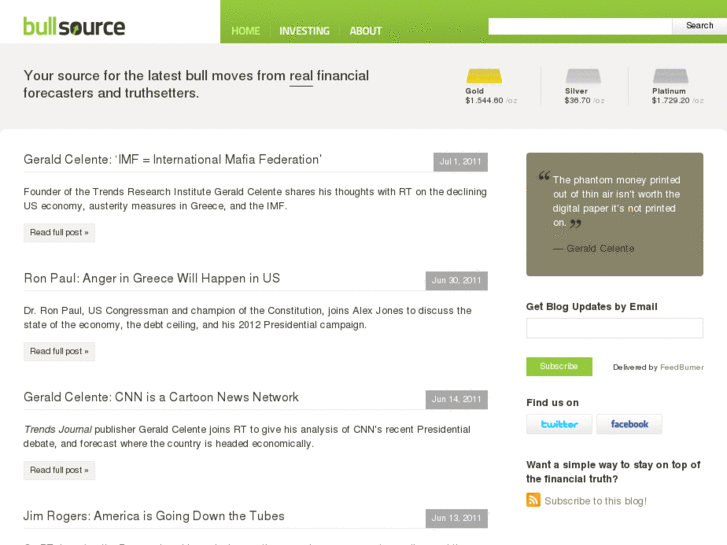The width and height of the screenshot is (727, 545).
Task: Read full post for Ron Paul article
Action: pyautogui.click(x=59, y=352)
